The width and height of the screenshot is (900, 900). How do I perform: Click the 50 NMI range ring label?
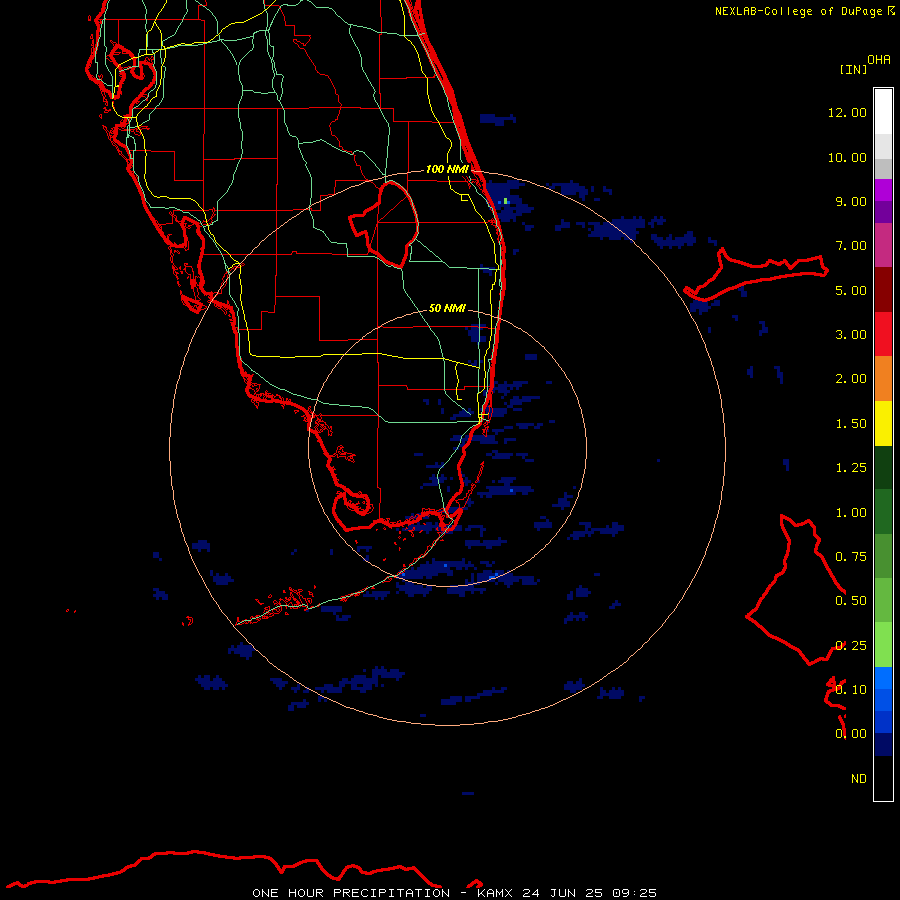pos(447,308)
